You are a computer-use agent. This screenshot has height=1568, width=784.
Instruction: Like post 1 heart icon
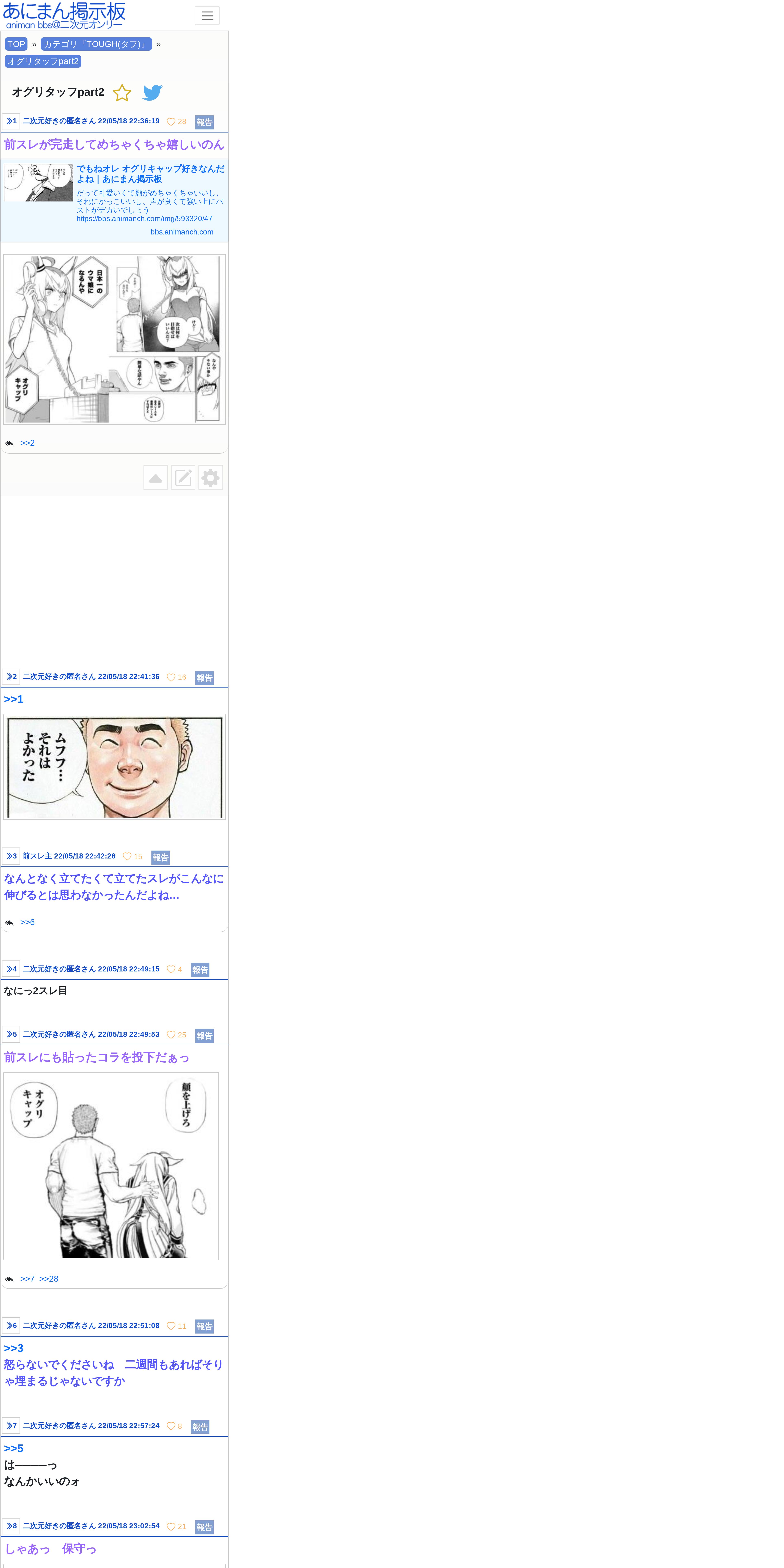point(171,122)
